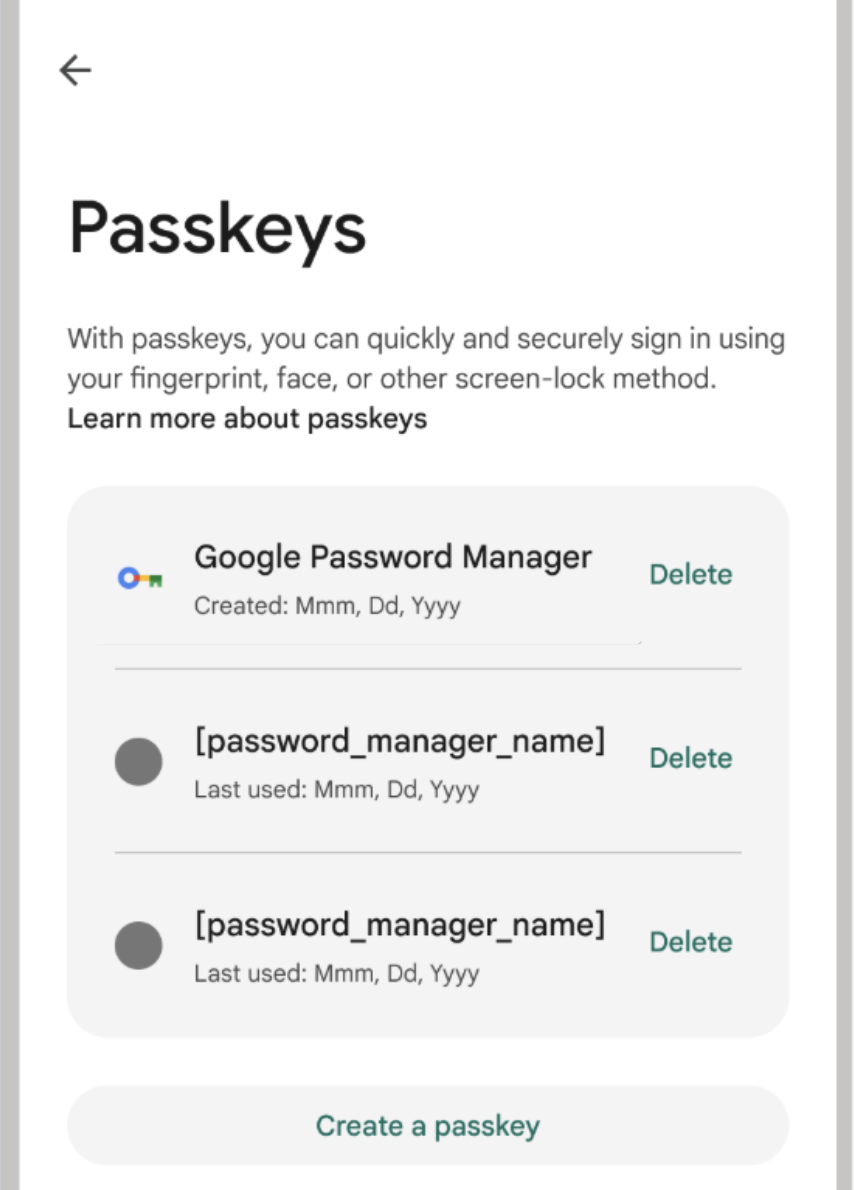The height and width of the screenshot is (1190, 854).
Task: Delete the last passkey in the list
Action: click(x=690, y=942)
